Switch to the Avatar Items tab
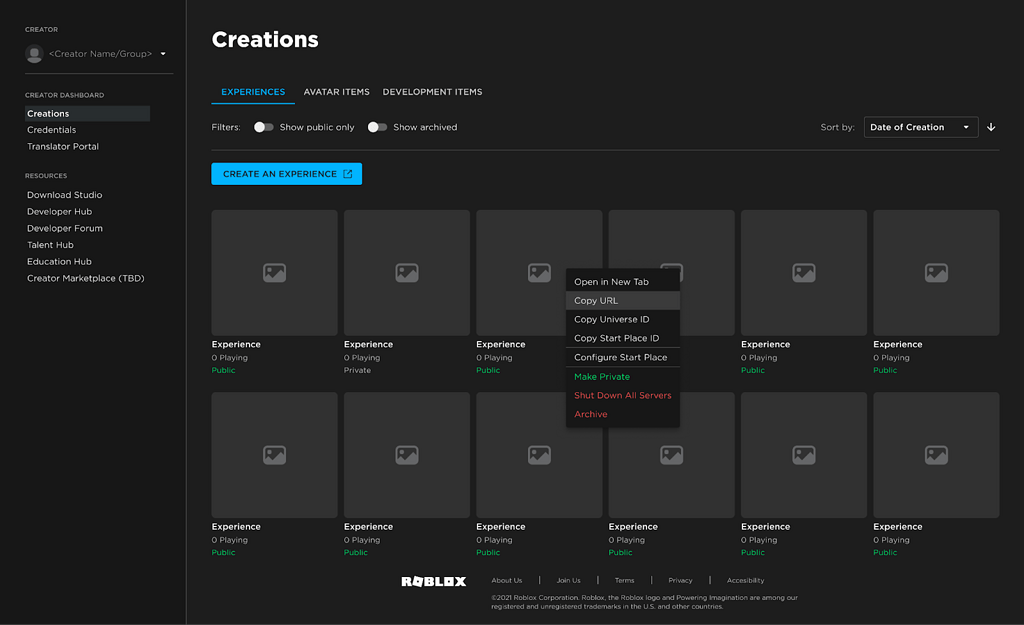Viewport: 1024px width, 625px height. (x=336, y=91)
